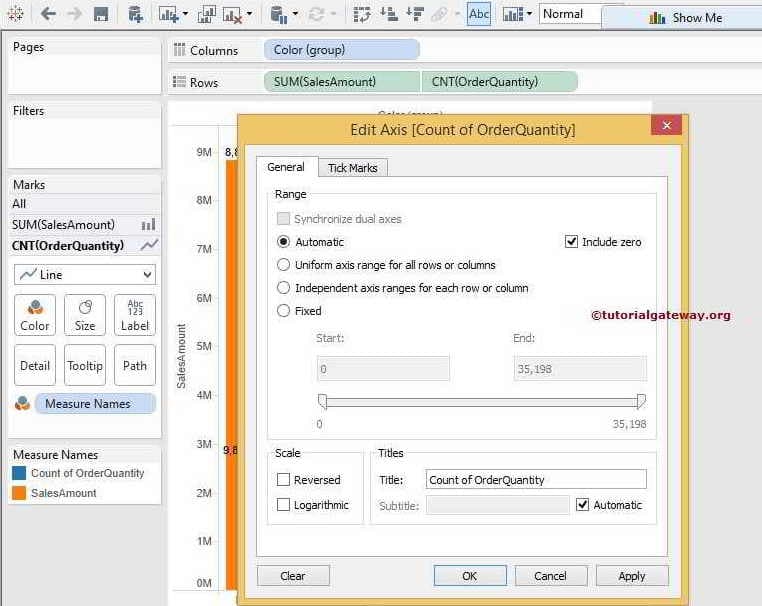Enable the Logarithmic scale checkbox

[x=283, y=504]
